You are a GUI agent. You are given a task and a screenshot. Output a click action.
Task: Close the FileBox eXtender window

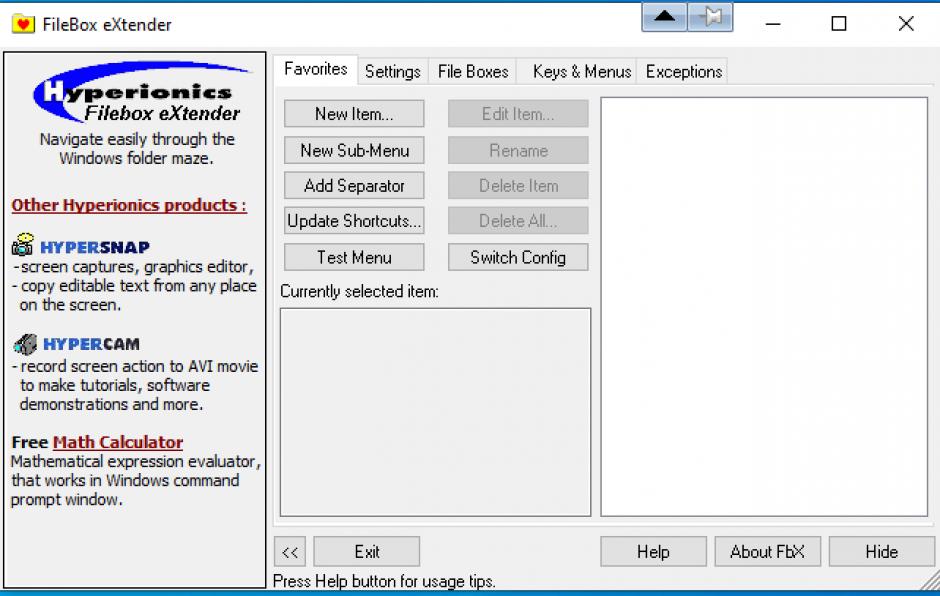[x=906, y=24]
